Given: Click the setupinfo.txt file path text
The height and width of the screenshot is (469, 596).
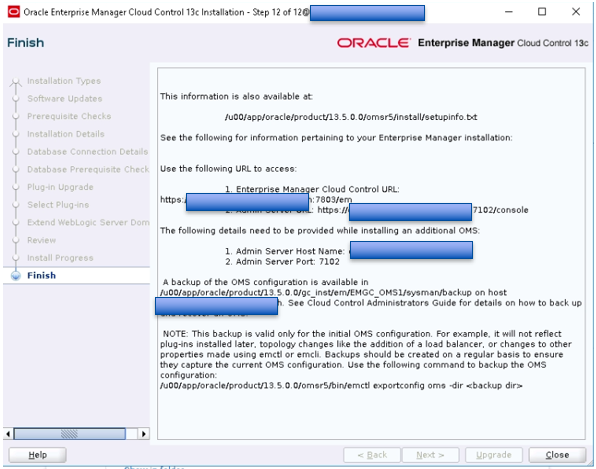Looking at the screenshot, I should pos(351,117).
